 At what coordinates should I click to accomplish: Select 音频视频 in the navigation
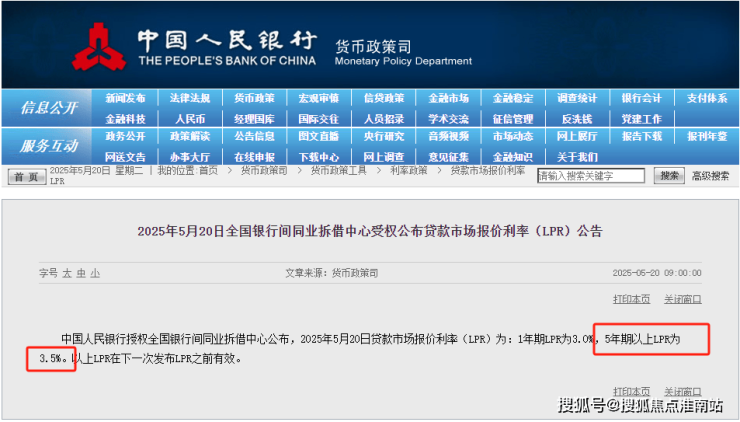(x=448, y=136)
